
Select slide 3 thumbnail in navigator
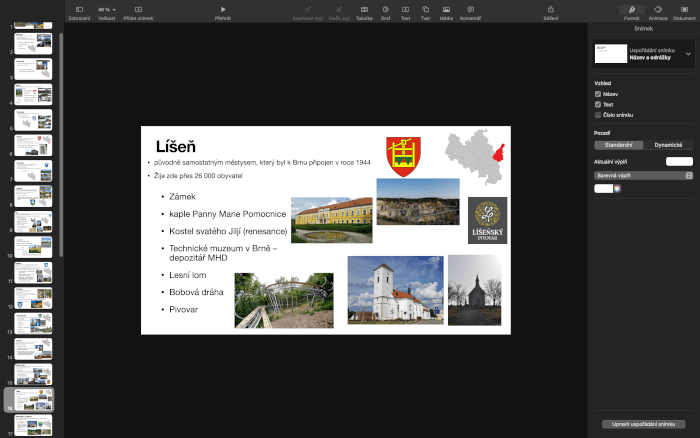[33, 69]
